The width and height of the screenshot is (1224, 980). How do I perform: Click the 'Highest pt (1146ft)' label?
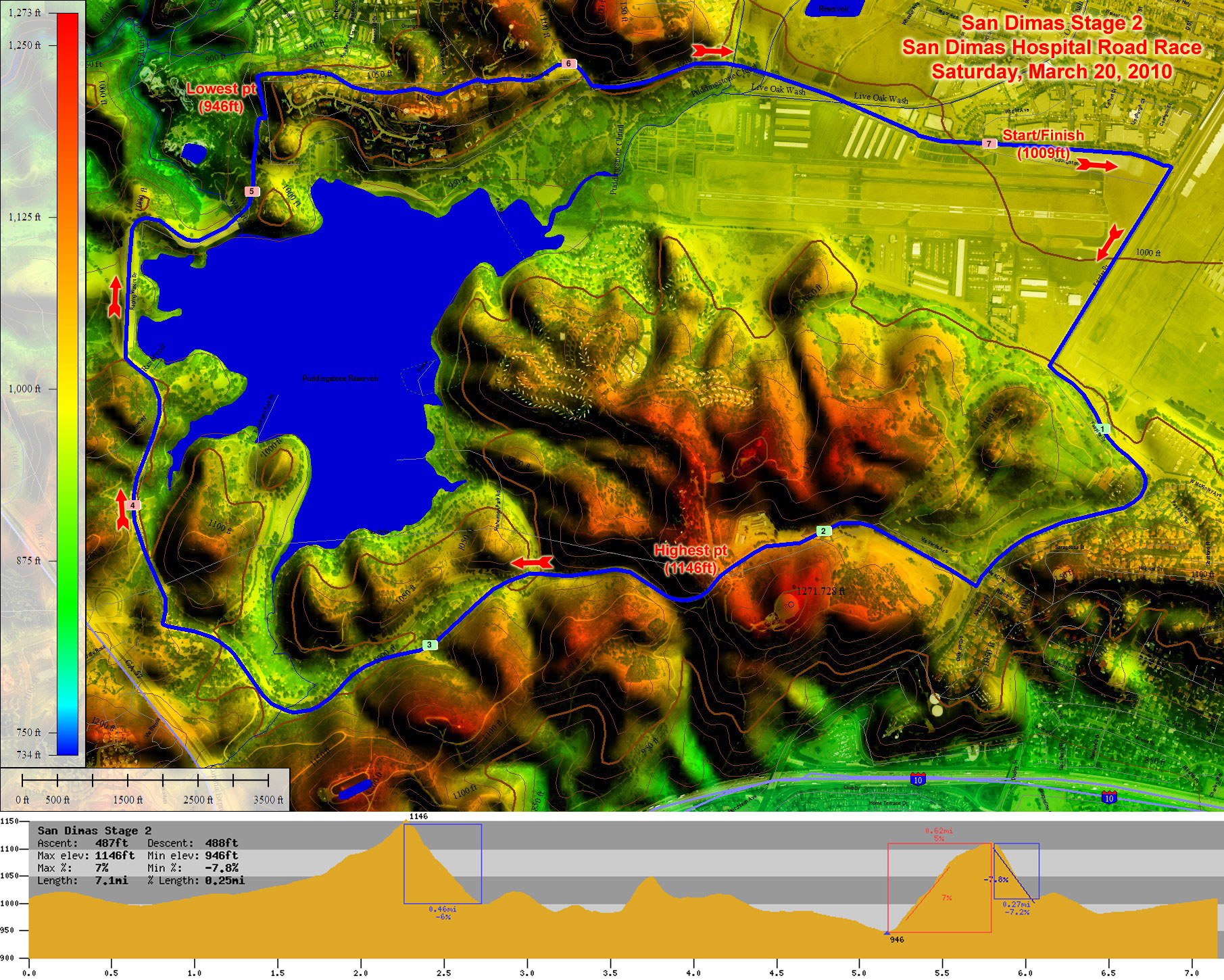click(690, 559)
